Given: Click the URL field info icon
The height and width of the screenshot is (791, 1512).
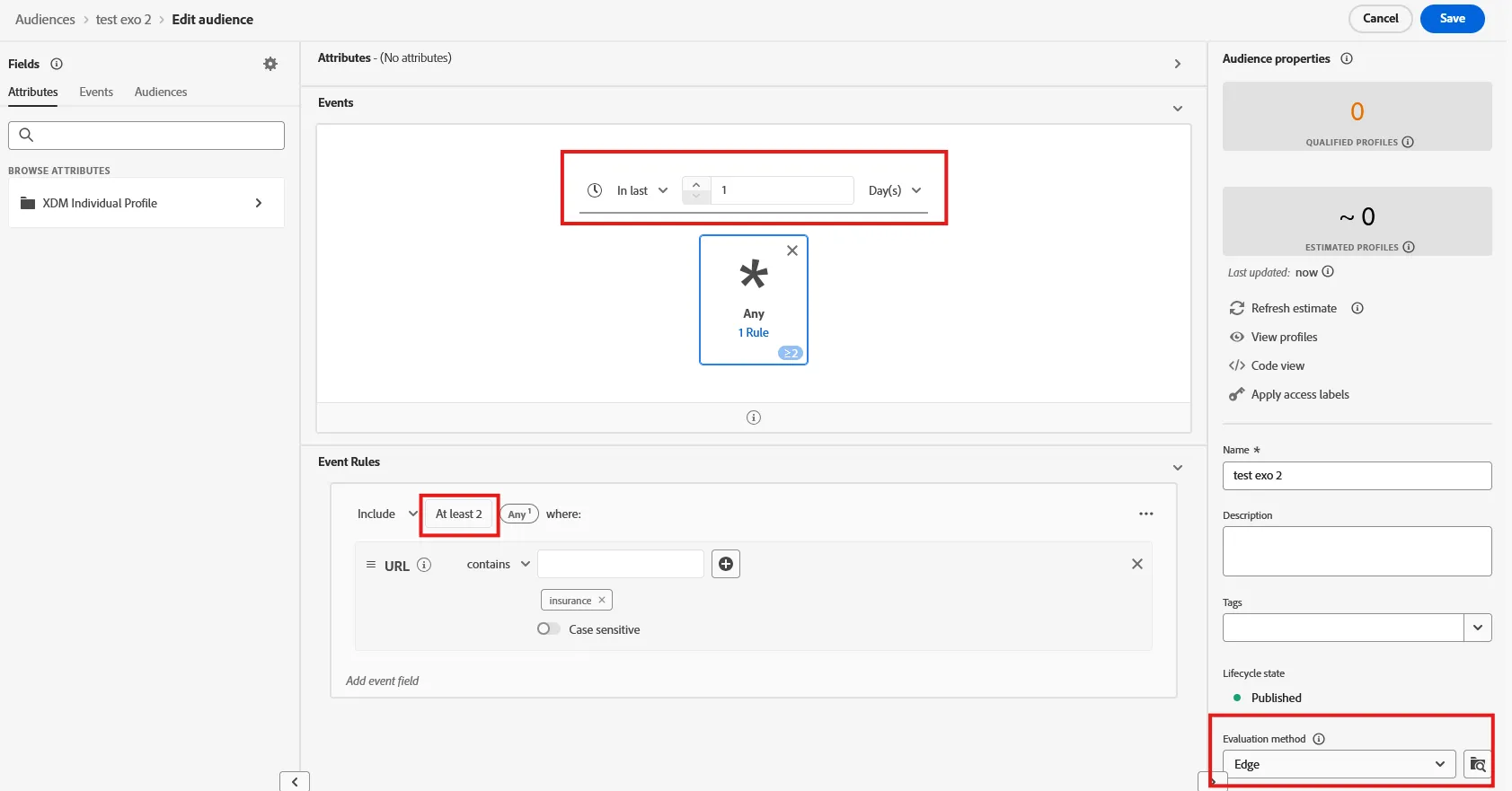Looking at the screenshot, I should coord(424,565).
